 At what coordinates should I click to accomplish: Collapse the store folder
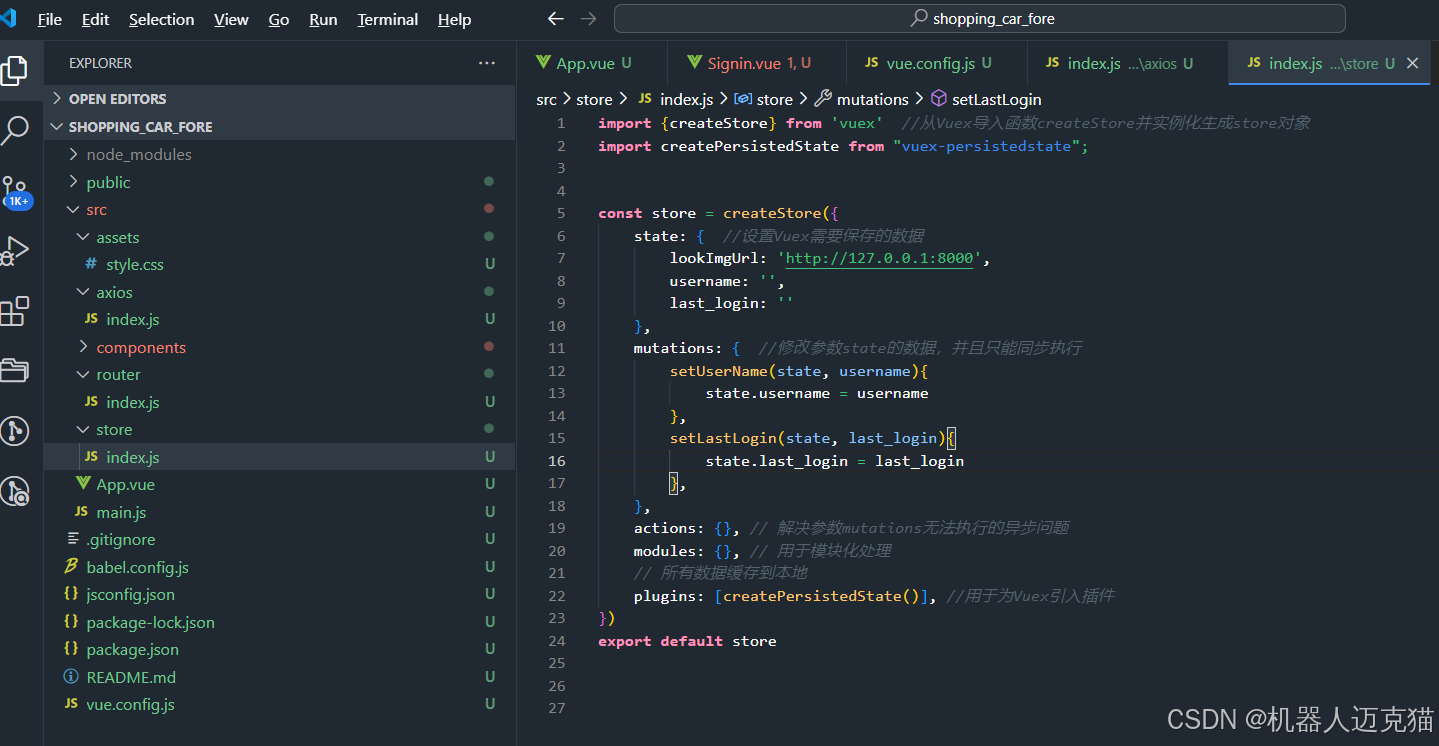tap(83, 429)
